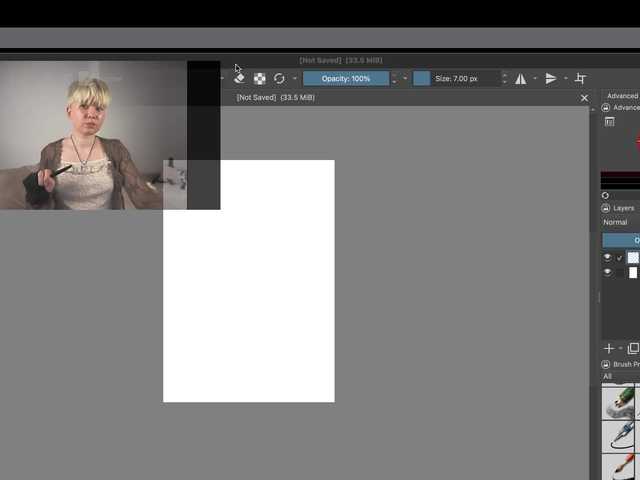Select the blue ink pen brush preset
The height and width of the screenshot is (480, 640).
point(618,437)
